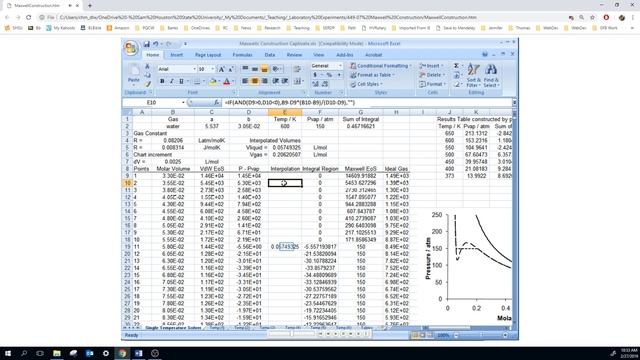Image resolution: width=640 pixels, height=360 pixels.
Task: Click the Format Painter brush icon
Action: pos(147,84)
